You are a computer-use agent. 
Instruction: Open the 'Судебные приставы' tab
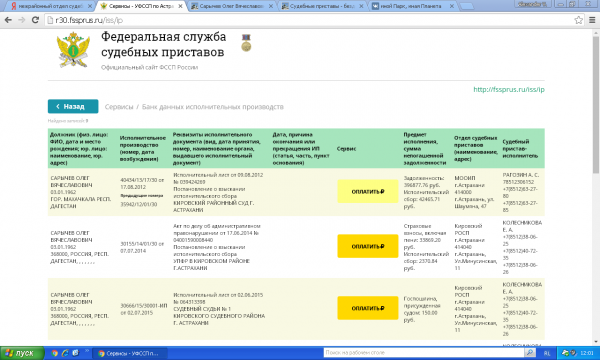tap(322, 6)
